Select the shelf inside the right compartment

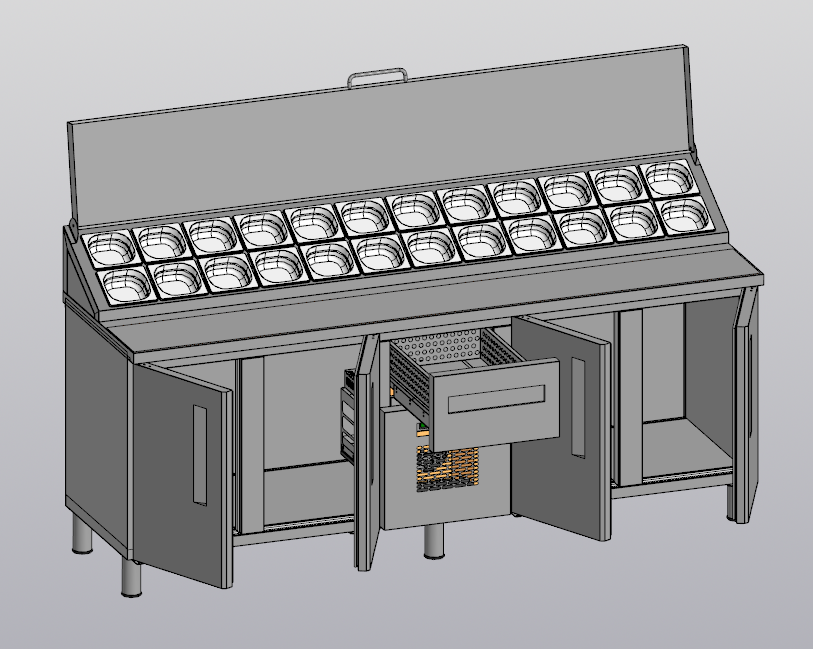685,449
